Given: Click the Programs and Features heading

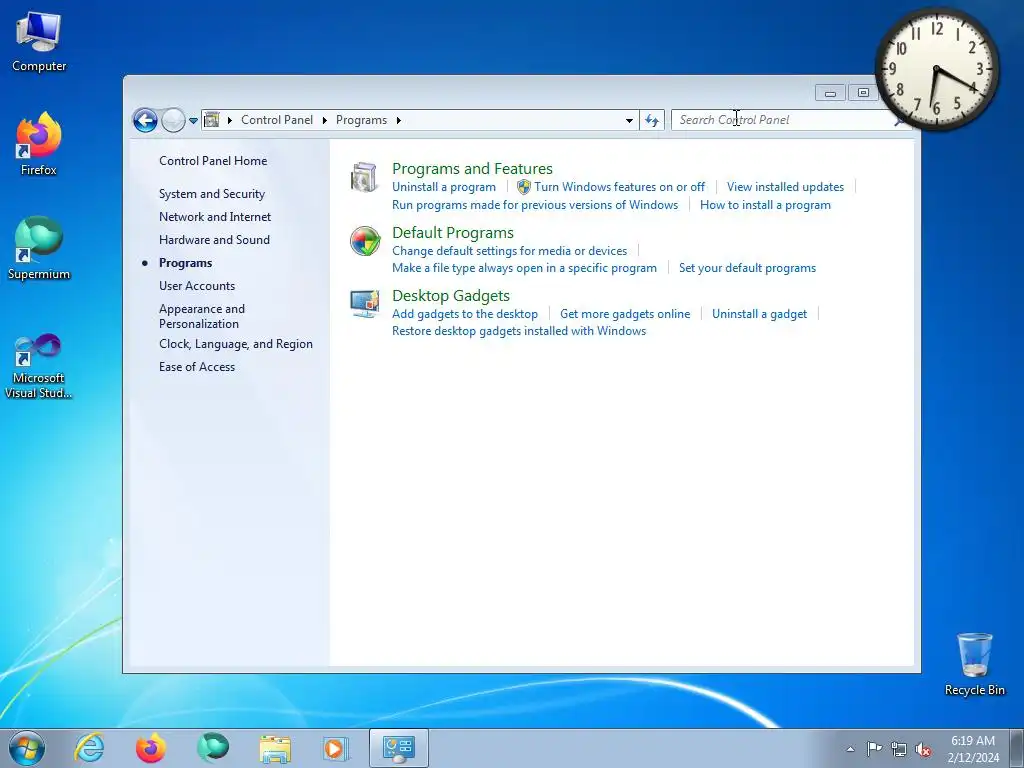Looking at the screenshot, I should 472,168.
